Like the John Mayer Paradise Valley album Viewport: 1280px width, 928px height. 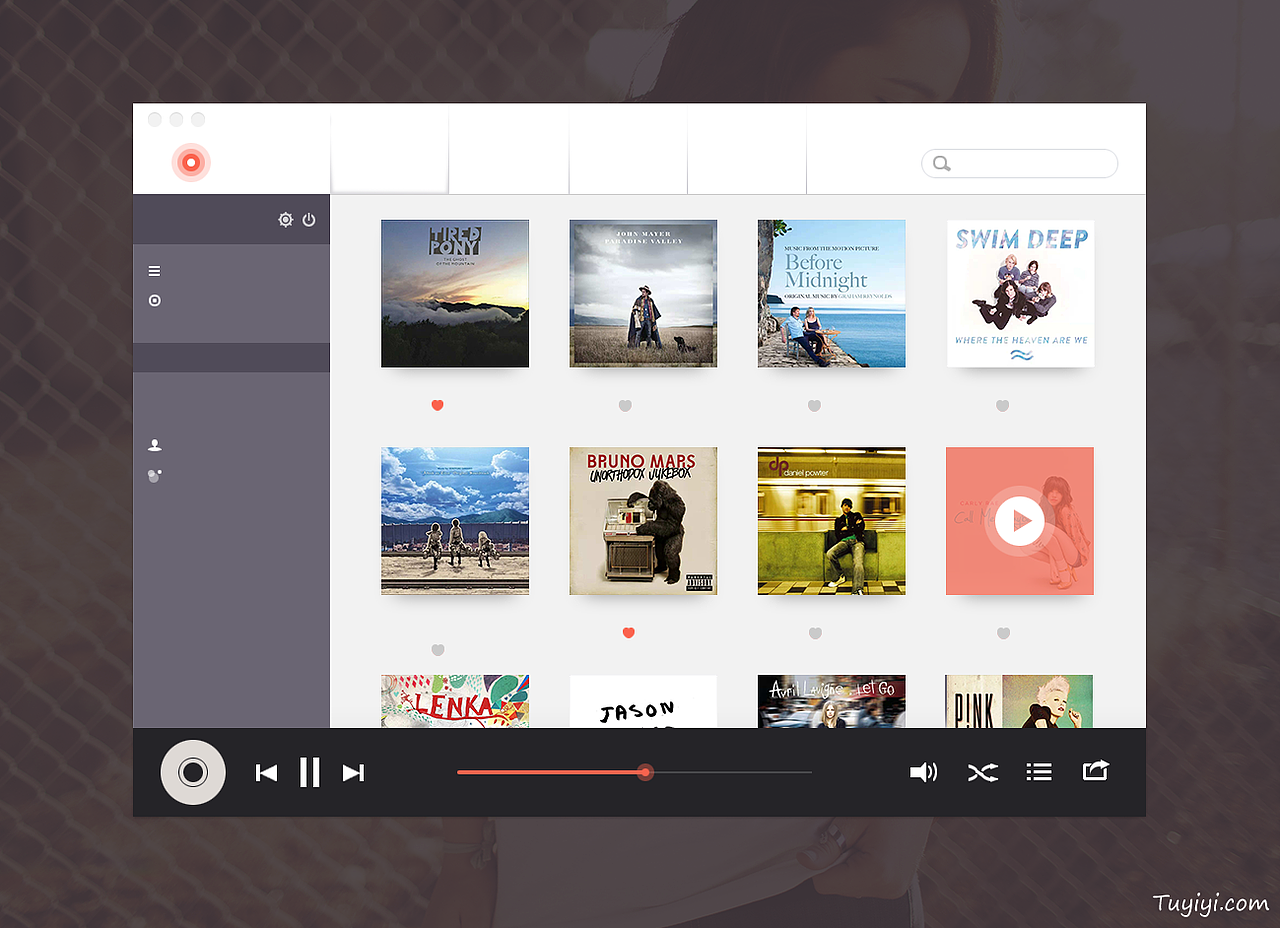coord(625,405)
